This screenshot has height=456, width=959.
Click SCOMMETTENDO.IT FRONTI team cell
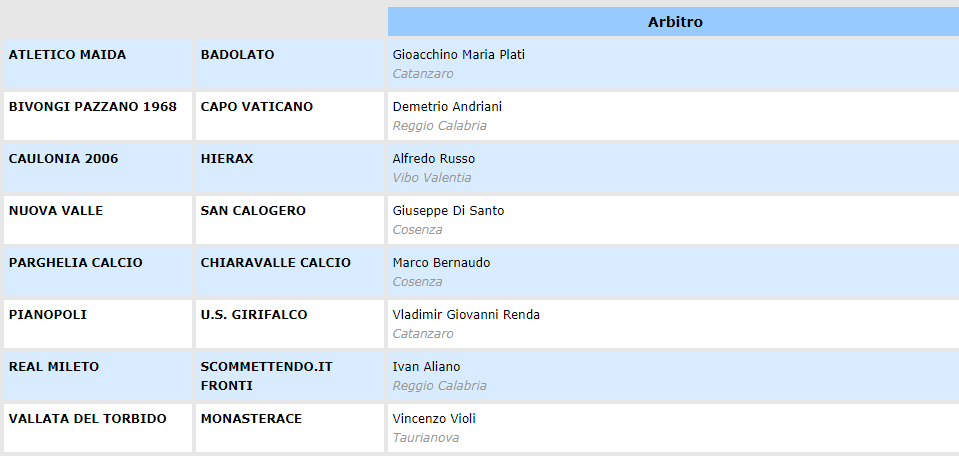266,376
